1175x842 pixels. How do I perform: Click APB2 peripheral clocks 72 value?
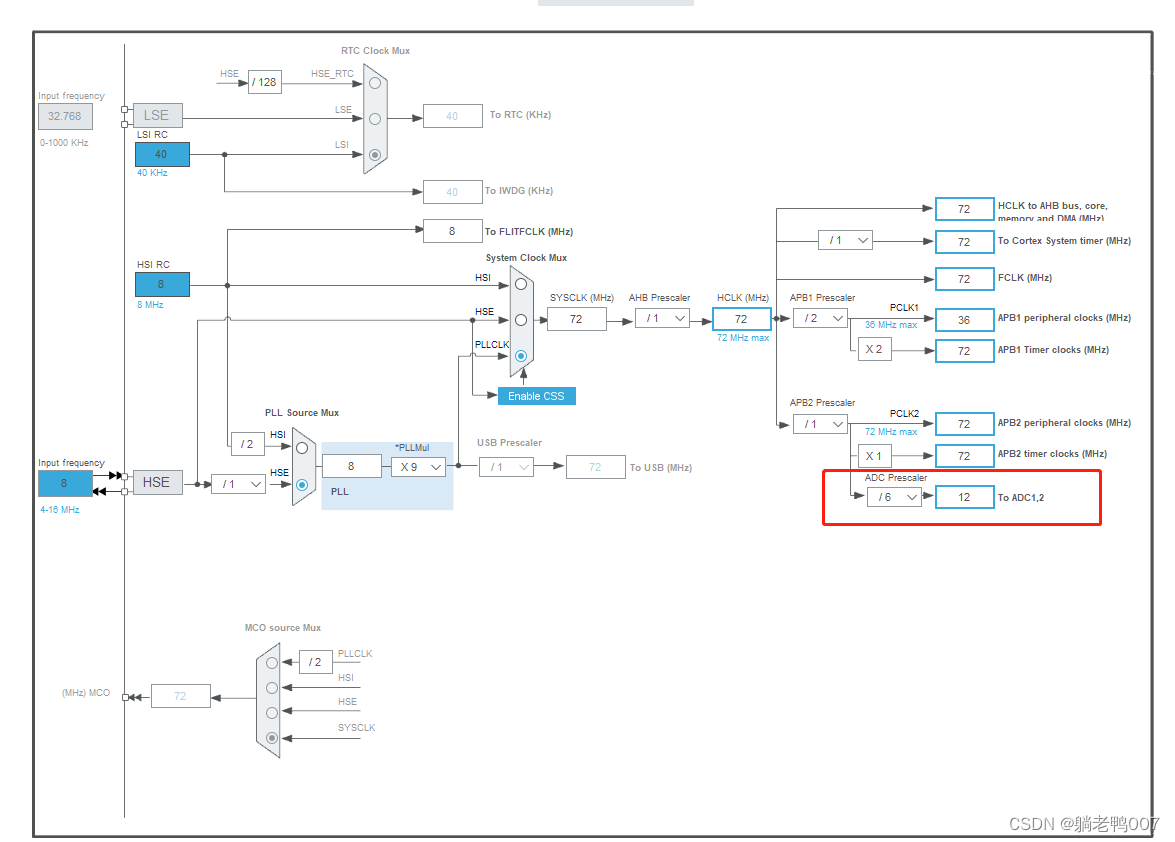[964, 424]
